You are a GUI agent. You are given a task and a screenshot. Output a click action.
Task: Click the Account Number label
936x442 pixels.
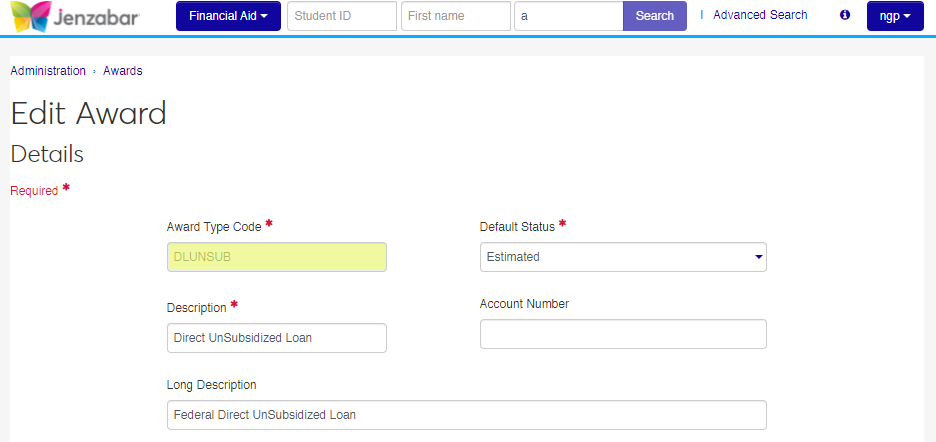tap(524, 304)
